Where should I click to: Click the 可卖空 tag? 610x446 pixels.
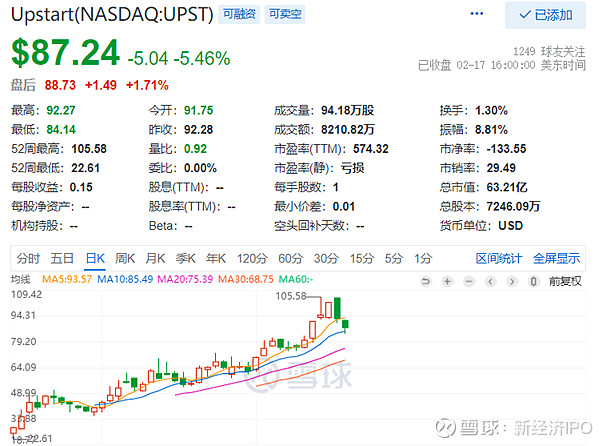[285, 14]
